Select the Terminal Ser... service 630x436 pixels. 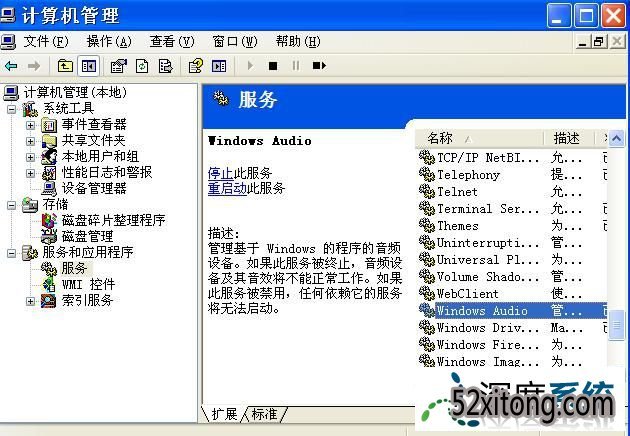[x=512, y=209]
